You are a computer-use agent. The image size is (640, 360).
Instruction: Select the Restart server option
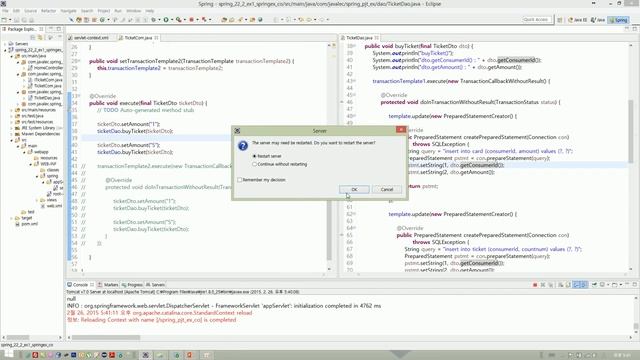click(267, 156)
